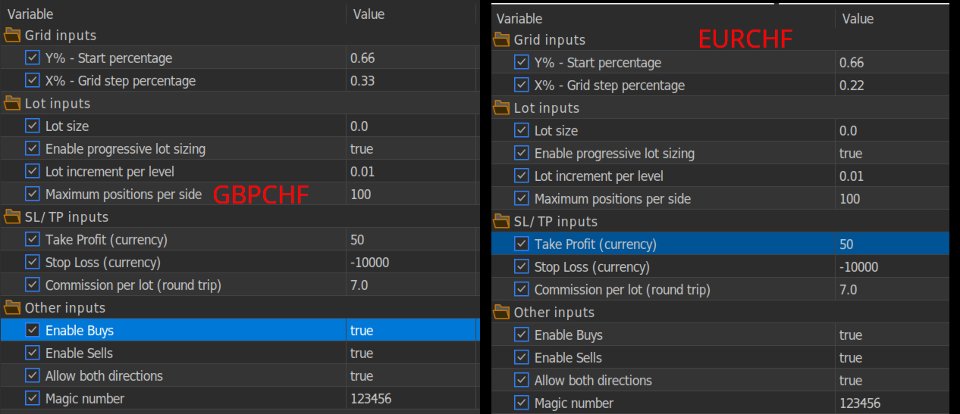Toggle Commission per lot checkbox in GBPCHF panel
Screen dimensions: 960x414
(x=32, y=285)
